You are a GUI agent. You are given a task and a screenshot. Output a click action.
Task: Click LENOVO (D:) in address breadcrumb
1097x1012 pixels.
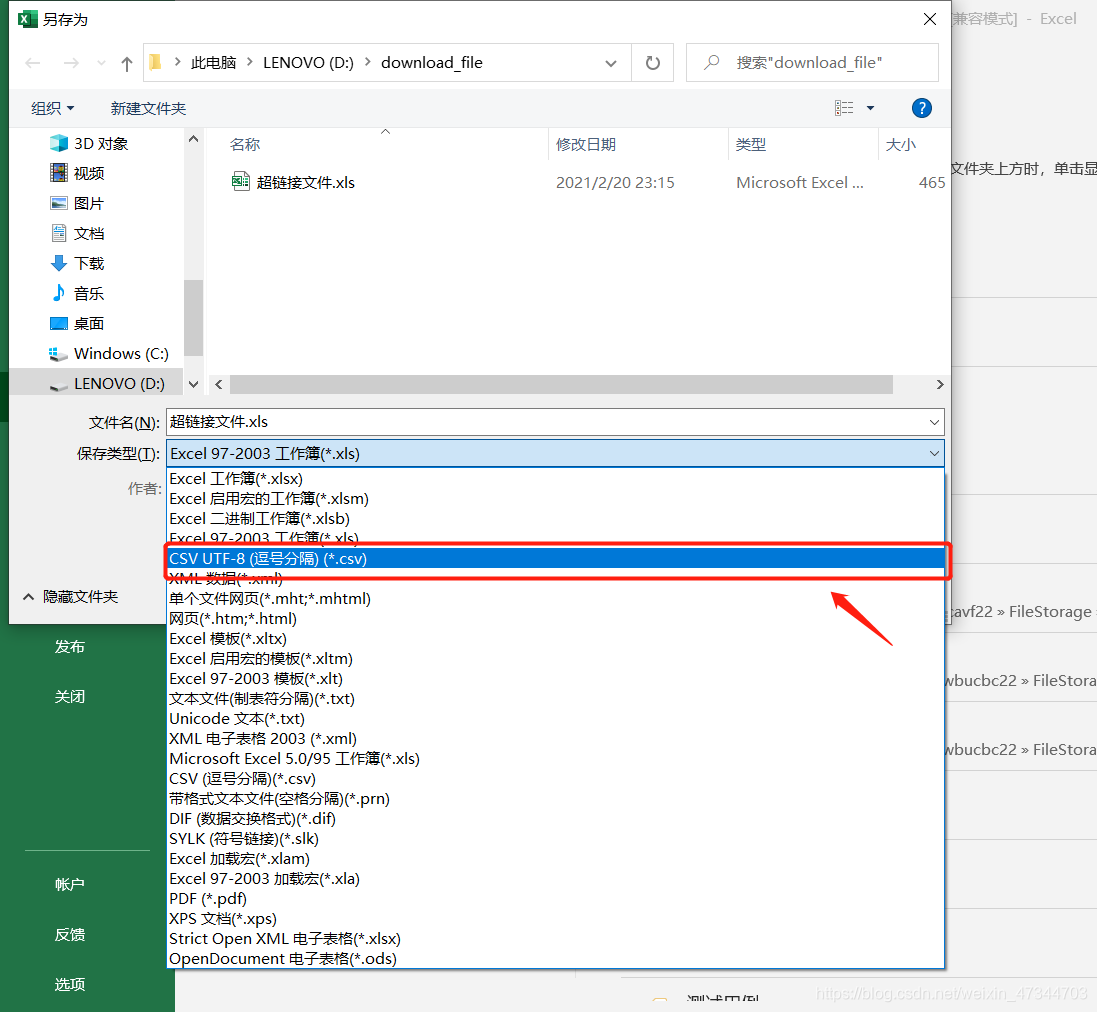click(x=309, y=63)
